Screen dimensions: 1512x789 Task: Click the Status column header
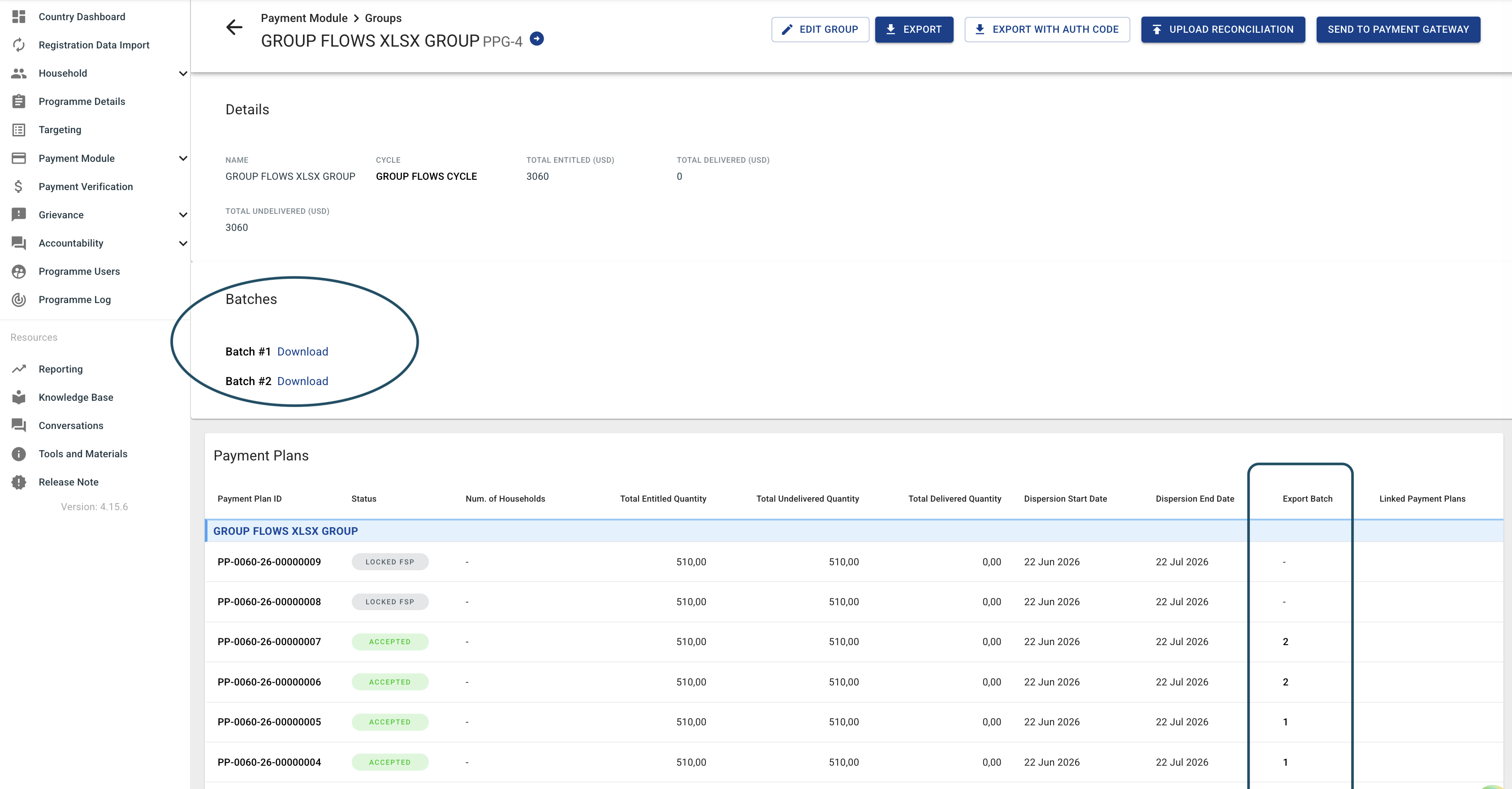click(x=364, y=499)
